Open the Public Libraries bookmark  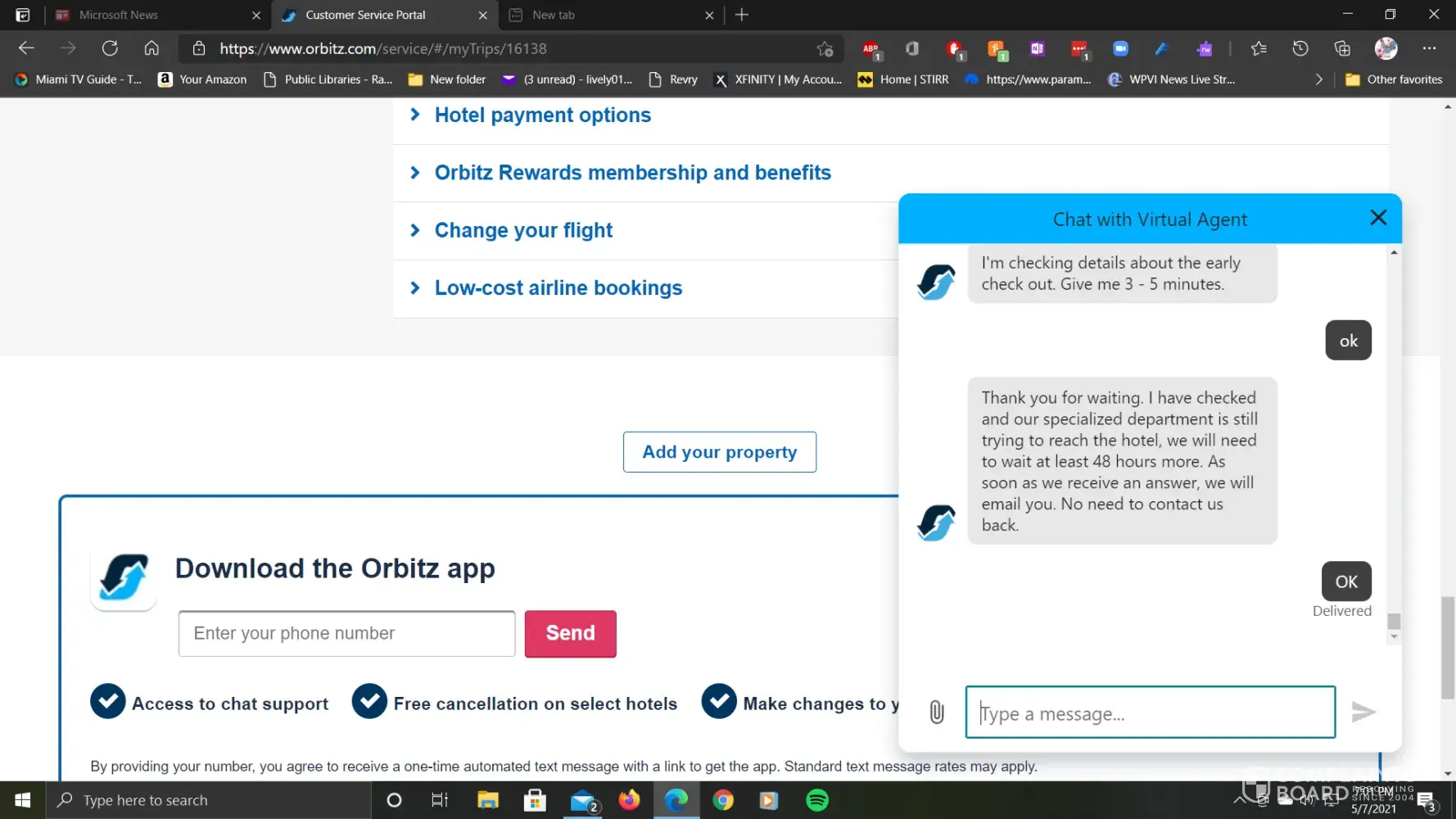[328, 79]
